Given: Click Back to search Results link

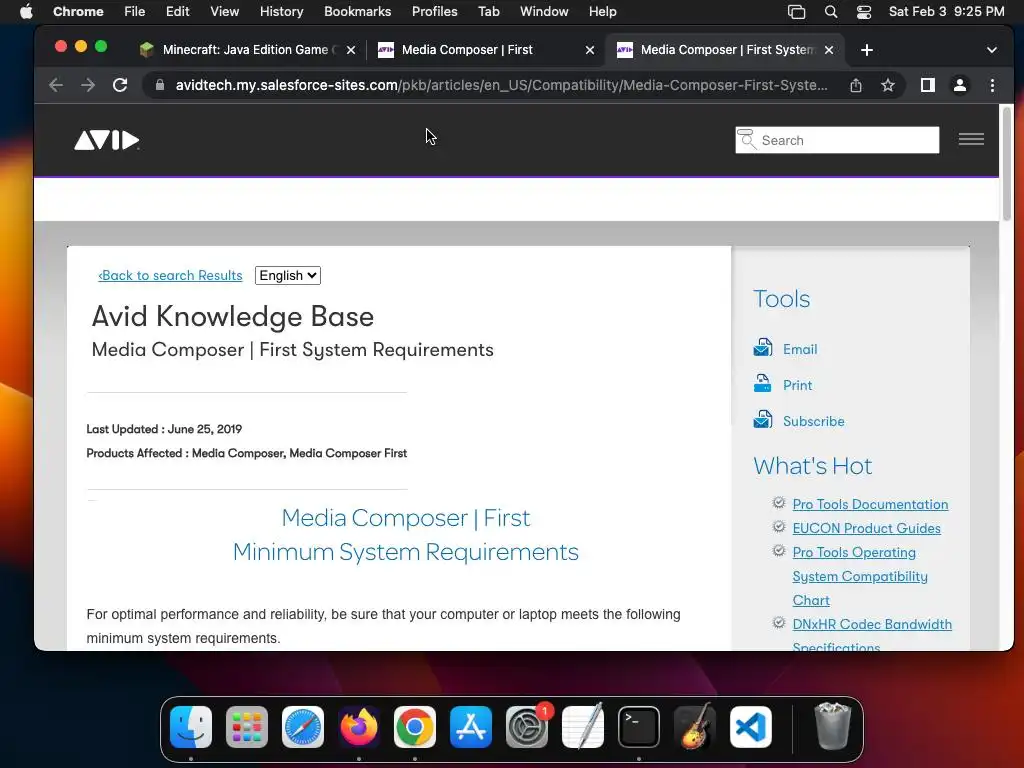Looking at the screenshot, I should point(170,276).
